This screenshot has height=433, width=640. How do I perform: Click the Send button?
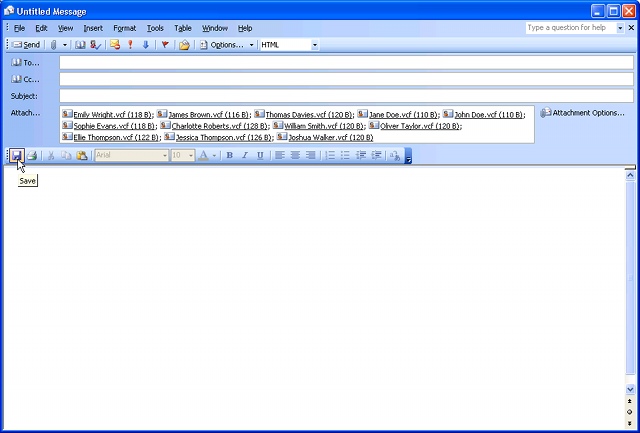coord(27,45)
